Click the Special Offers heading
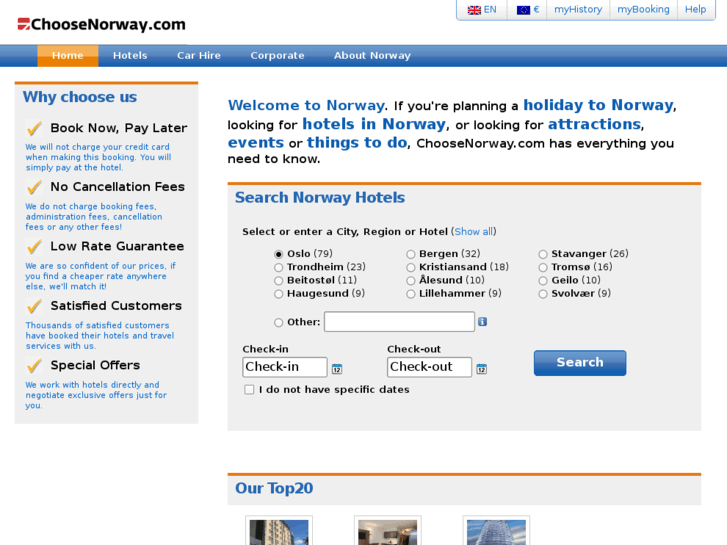This screenshot has width=727, height=545. (95, 365)
